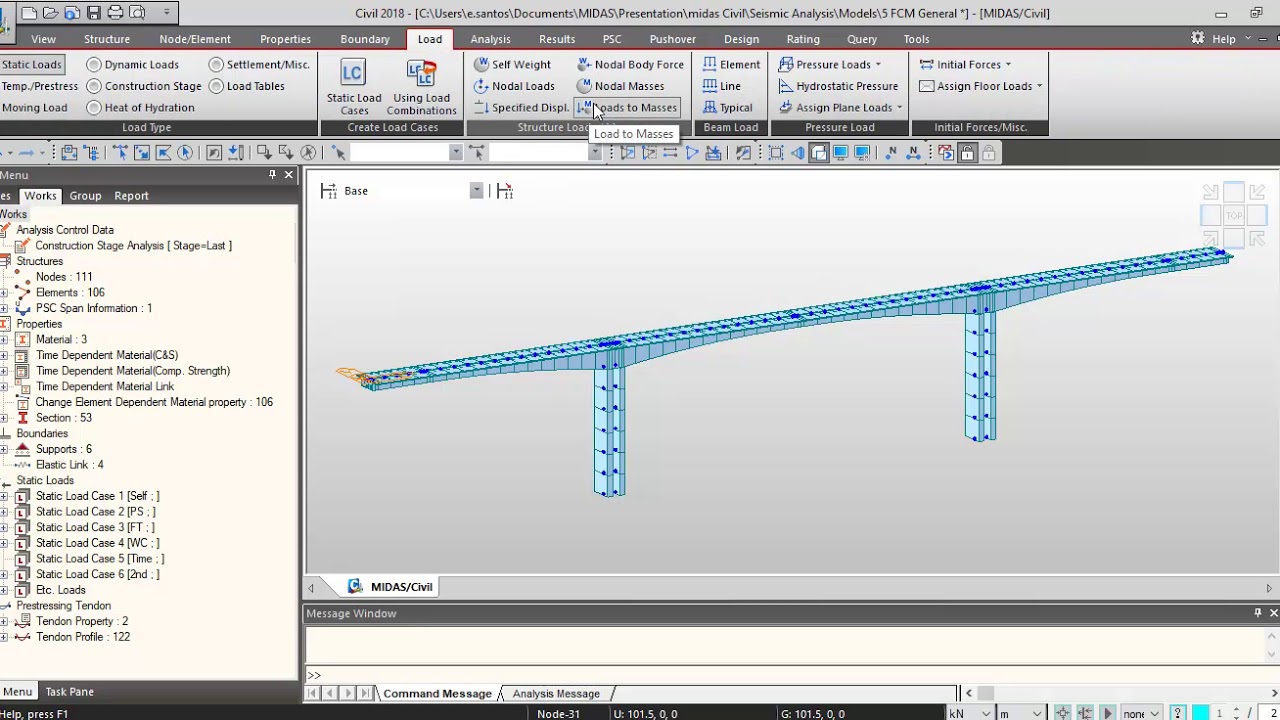Click the command input line
The image size is (1280, 720).
click(790, 675)
